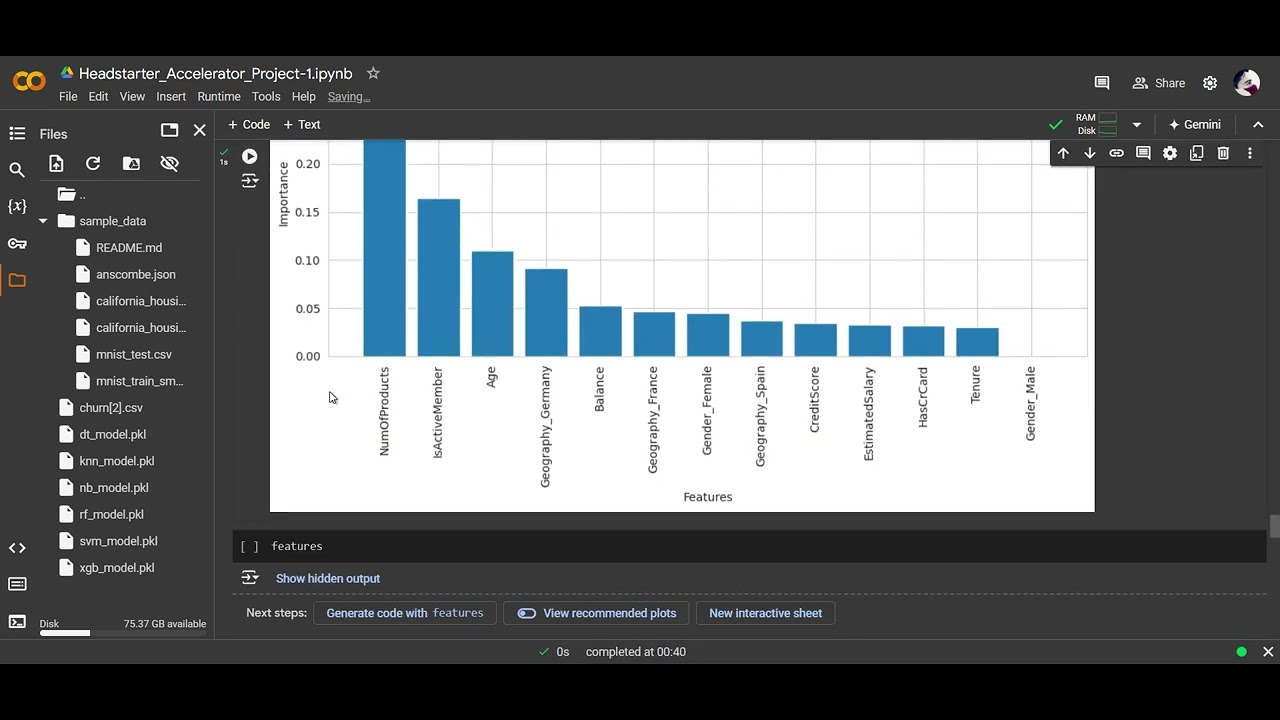
Task: Refresh the file browser list
Action: [93, 163]
